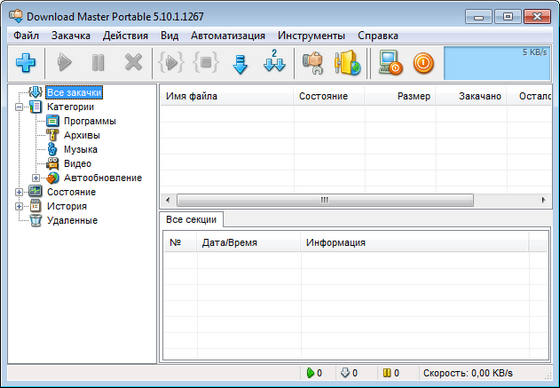Click the orange power shutdown icon
The height and width of the screenshot is (388, 560).
pyautogui.click(x=424, y=63)
